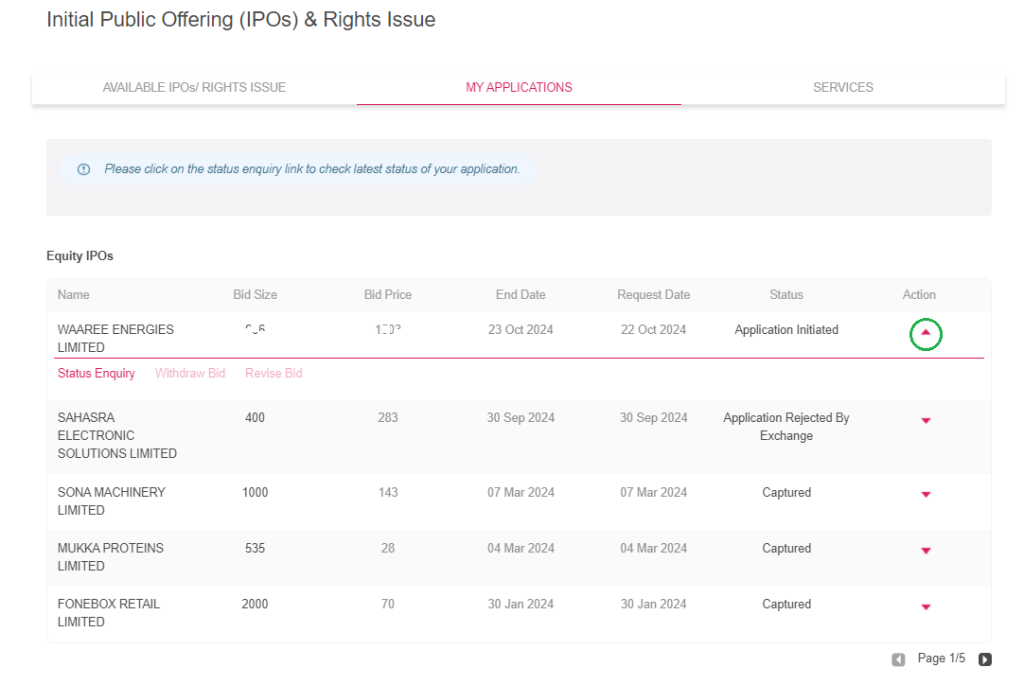Click the info icon beside the status message
Image resolution: width=1024 pixels, height=685 pixels.
pyautogui.click(x=83, y=169)
